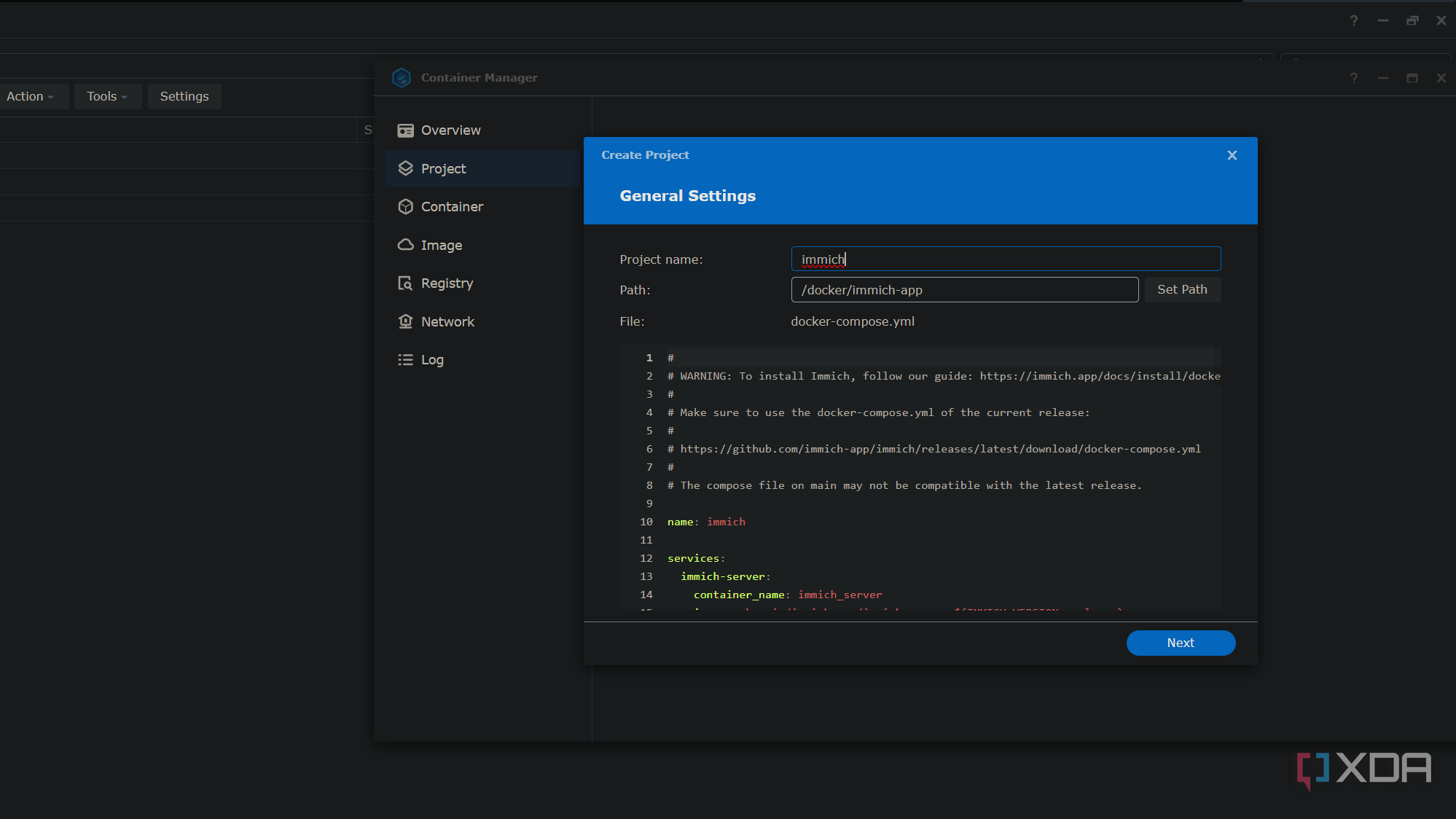Open the Registry search icon

tap(405, 283)
